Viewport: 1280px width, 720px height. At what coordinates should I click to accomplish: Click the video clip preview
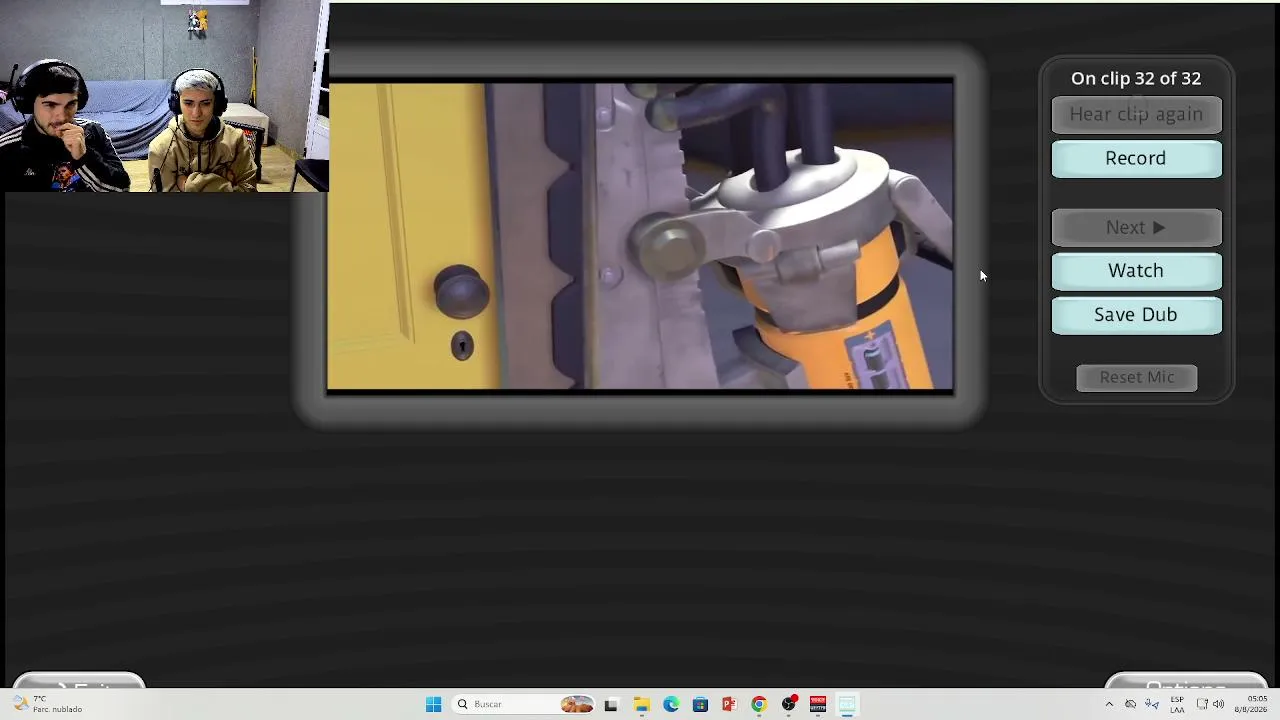(x=641, y=236)
